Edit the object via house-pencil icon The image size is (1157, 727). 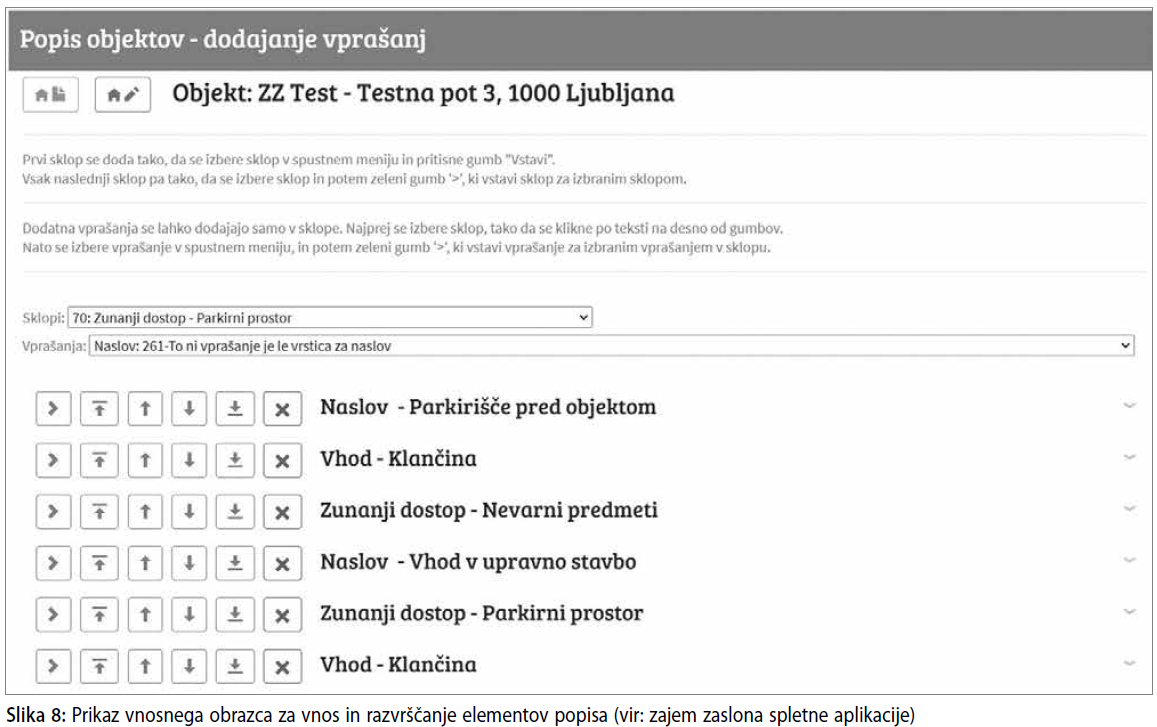tap(122, 94)
